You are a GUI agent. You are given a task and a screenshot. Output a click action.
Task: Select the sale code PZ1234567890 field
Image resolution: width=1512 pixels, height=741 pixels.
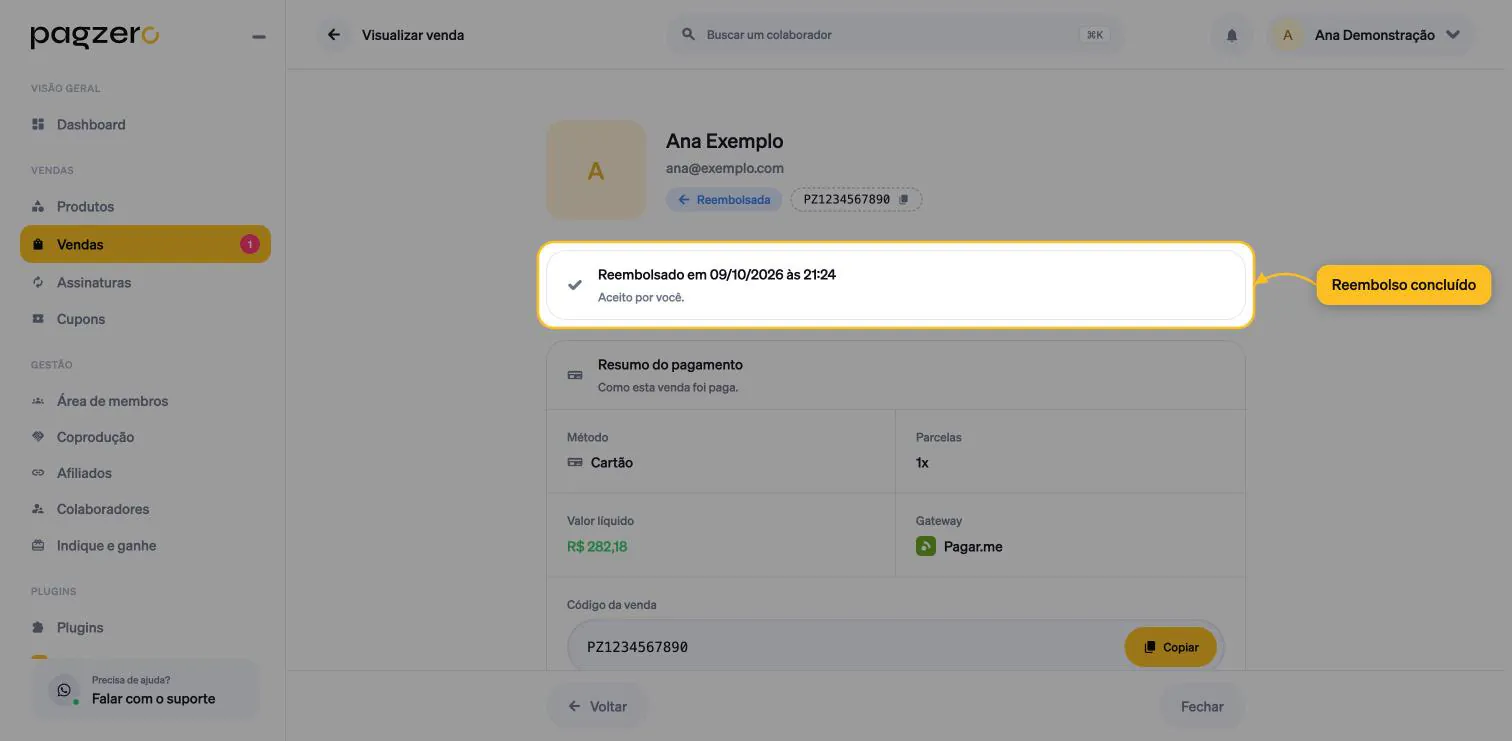[895, 647]
